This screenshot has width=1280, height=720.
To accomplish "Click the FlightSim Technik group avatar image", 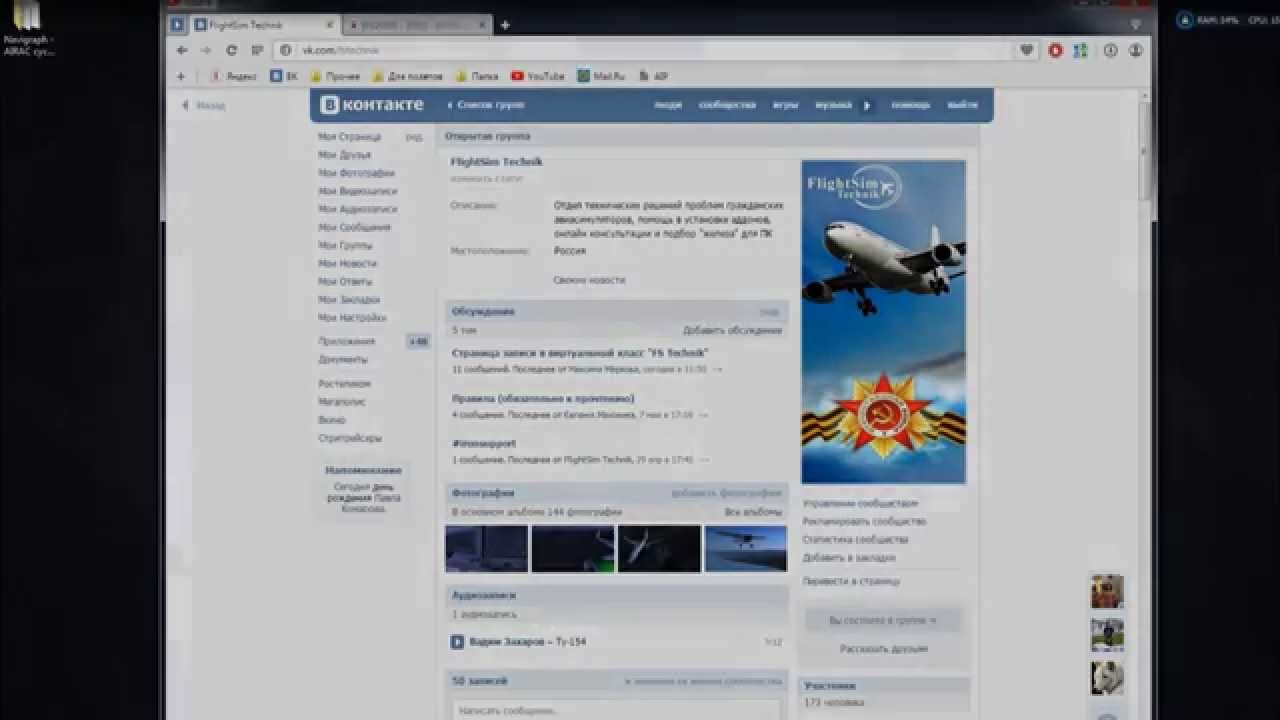I will pyautogui.click(x=883, y=322).
